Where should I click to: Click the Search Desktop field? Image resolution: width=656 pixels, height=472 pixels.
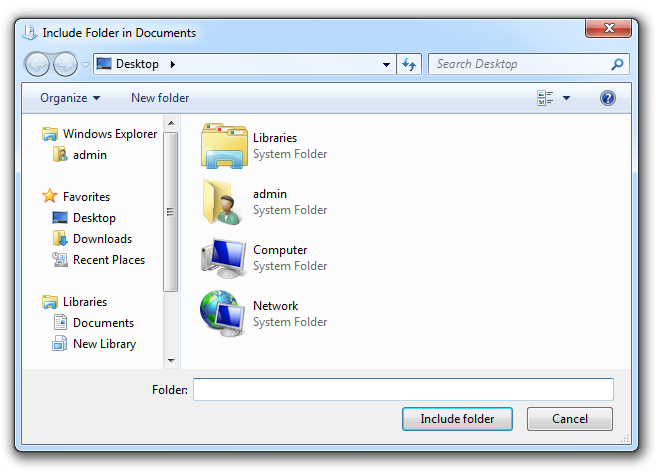click(528, 64)
